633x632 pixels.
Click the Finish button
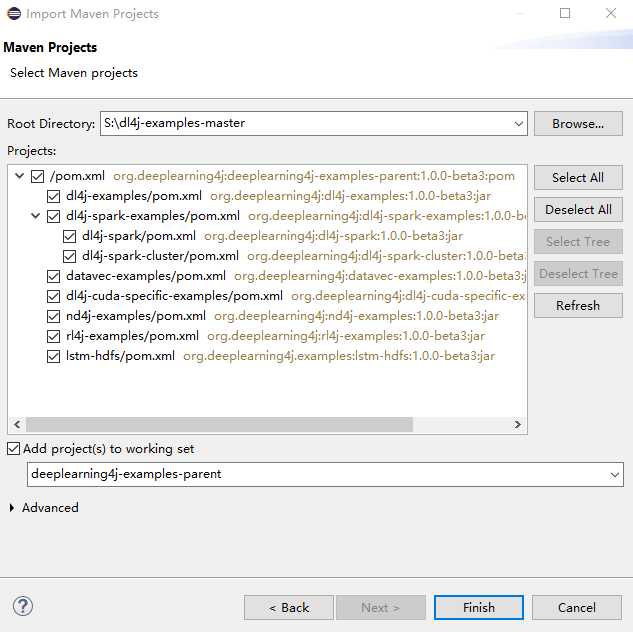click(x=479, y=607)
